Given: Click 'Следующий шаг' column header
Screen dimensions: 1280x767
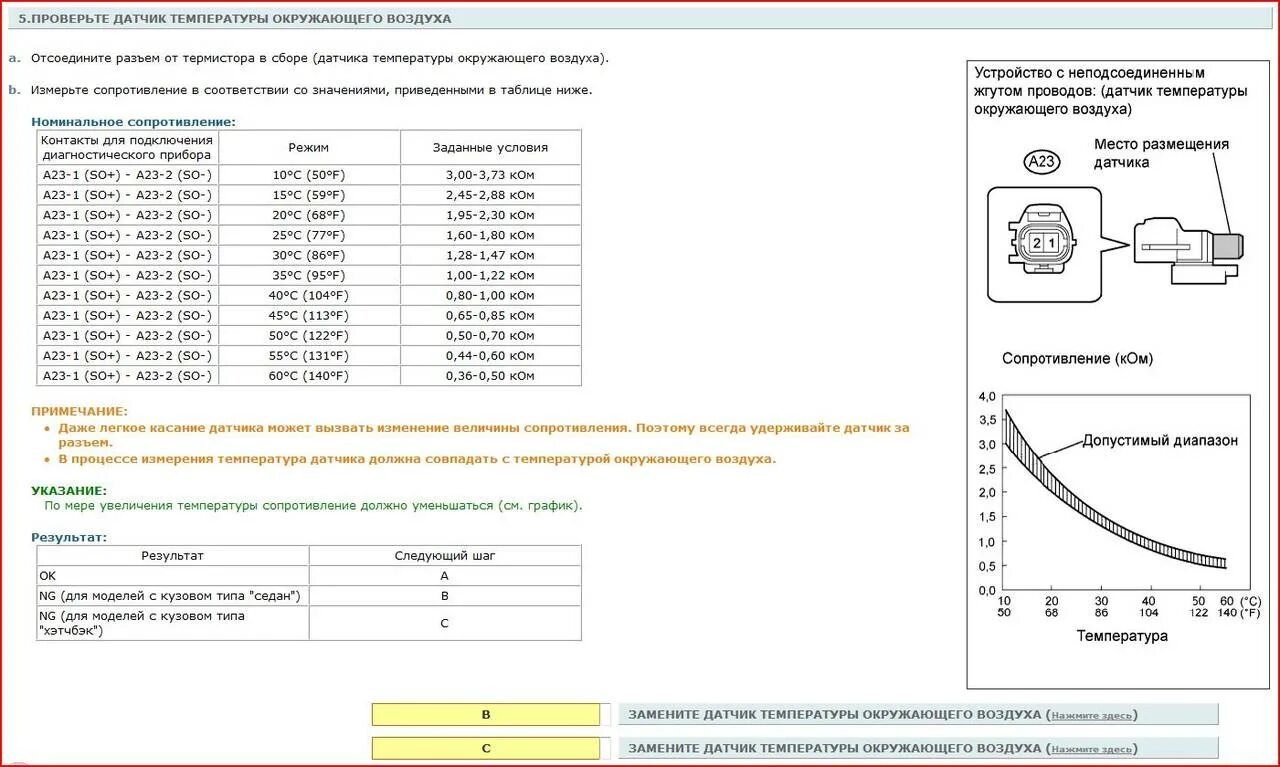Looking at the screenshot, I should (445, 555).
